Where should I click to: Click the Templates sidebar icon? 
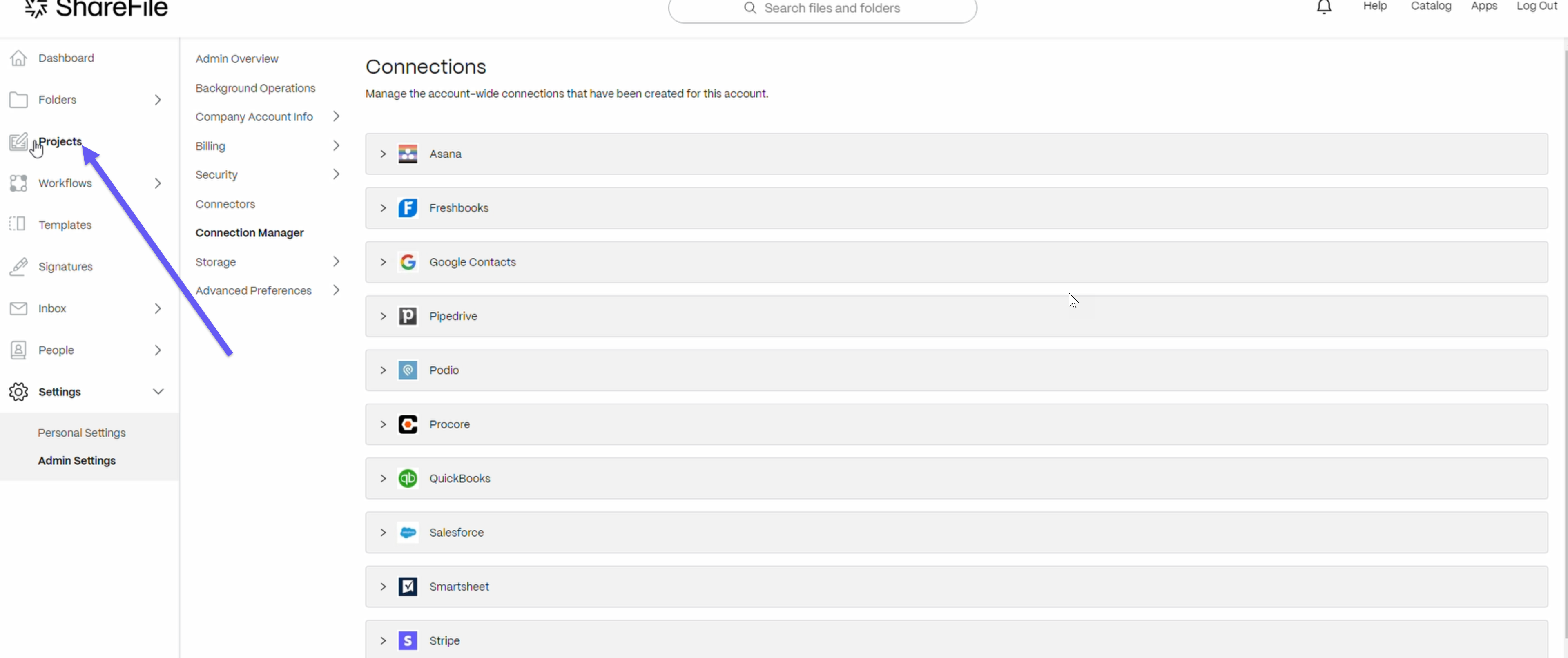click(17, 224)
